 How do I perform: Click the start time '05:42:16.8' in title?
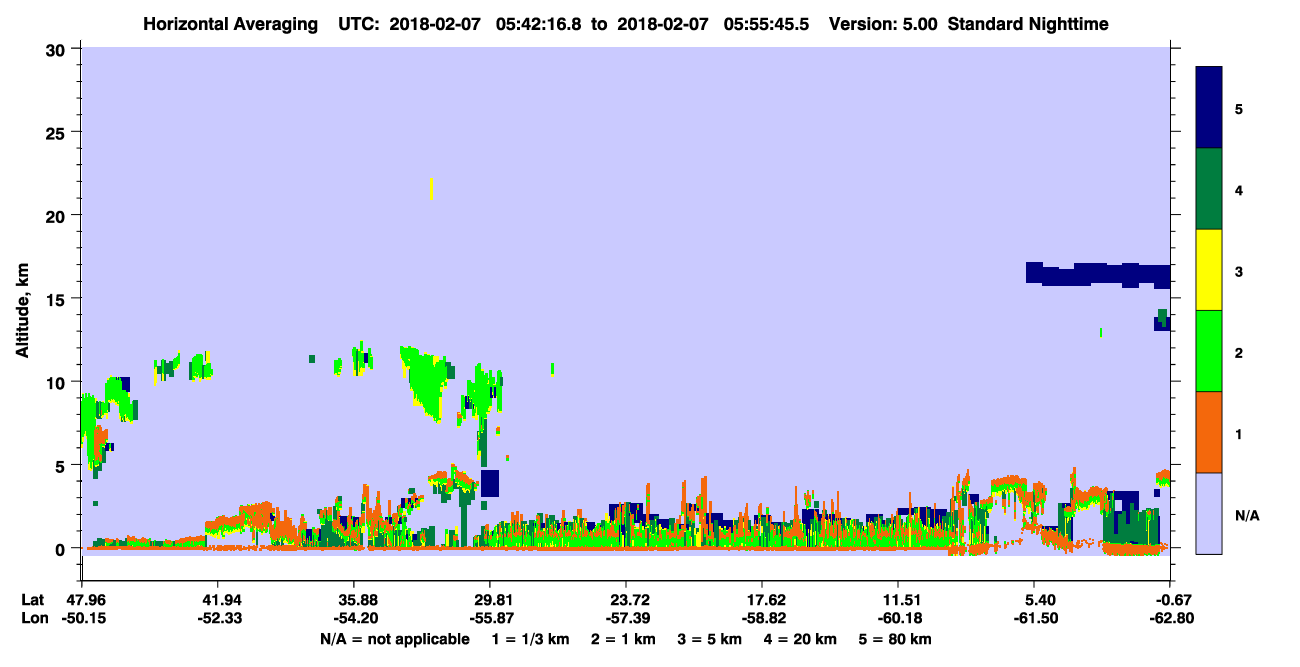click(538, 23)
